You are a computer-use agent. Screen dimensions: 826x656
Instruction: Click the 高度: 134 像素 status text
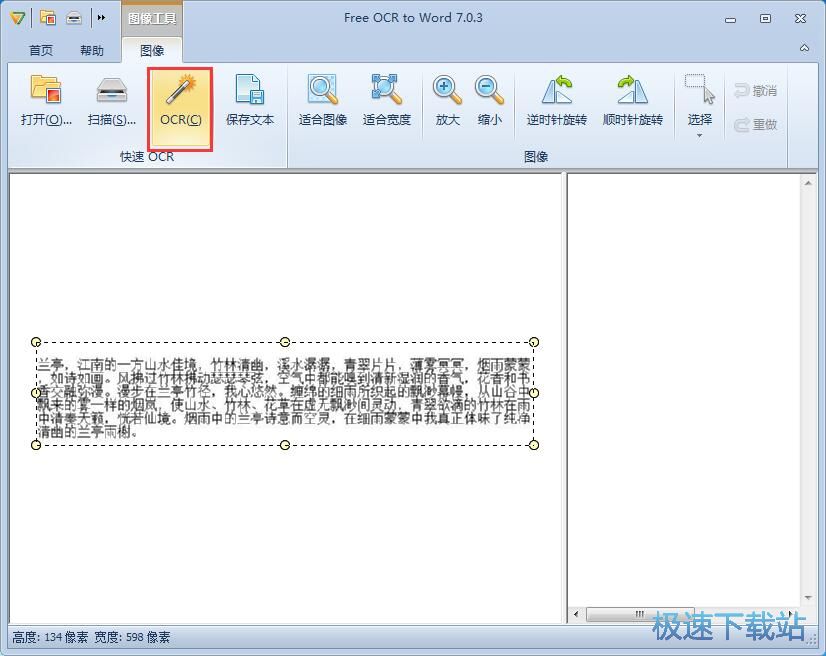coord(50,638)
